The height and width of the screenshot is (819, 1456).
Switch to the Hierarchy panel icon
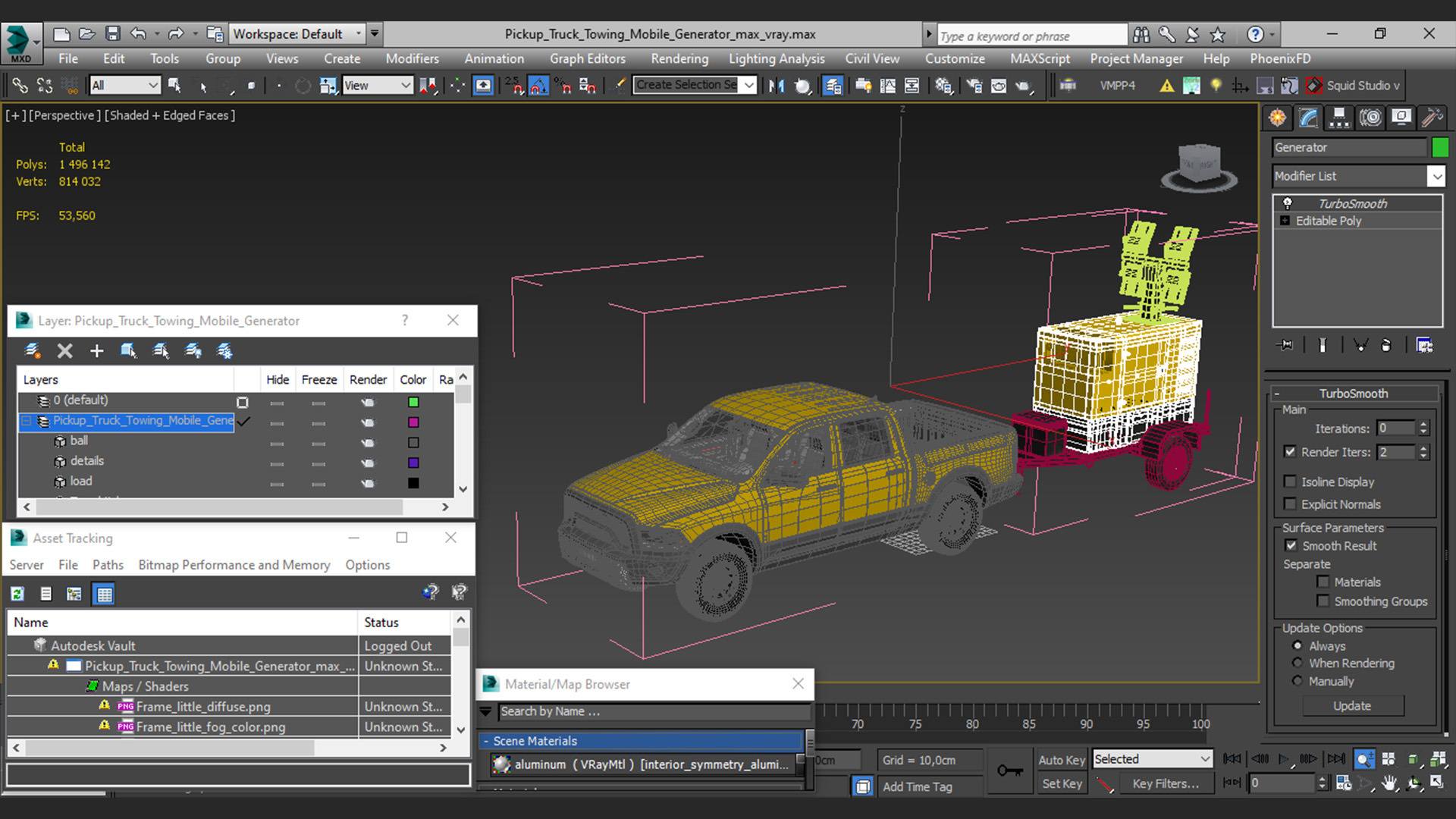coord(1339,118)
